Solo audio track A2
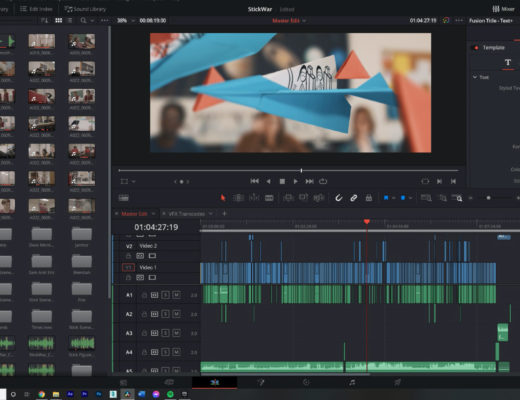Viewport: 520px width, 400px height. click(165, 314)
